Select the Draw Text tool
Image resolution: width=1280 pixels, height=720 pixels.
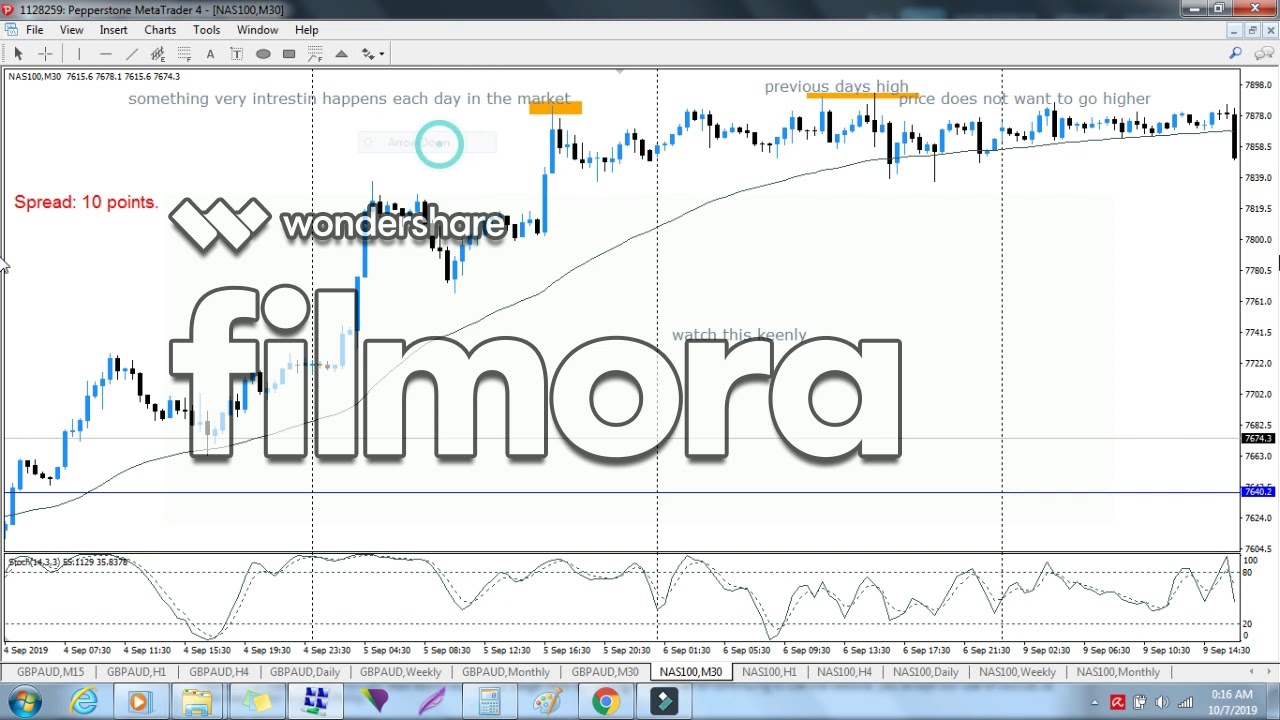[210, 54]
